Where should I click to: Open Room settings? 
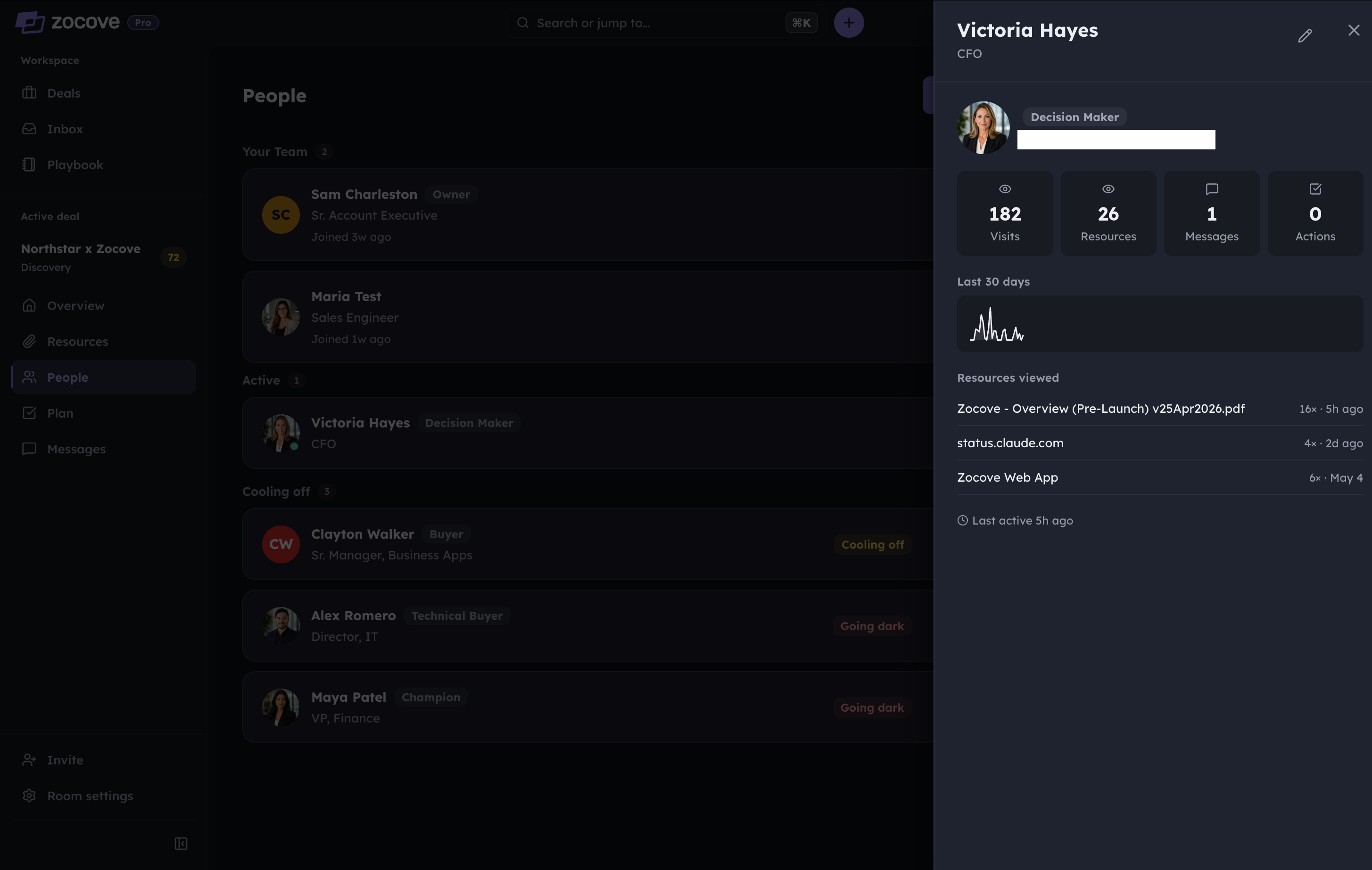104,796
